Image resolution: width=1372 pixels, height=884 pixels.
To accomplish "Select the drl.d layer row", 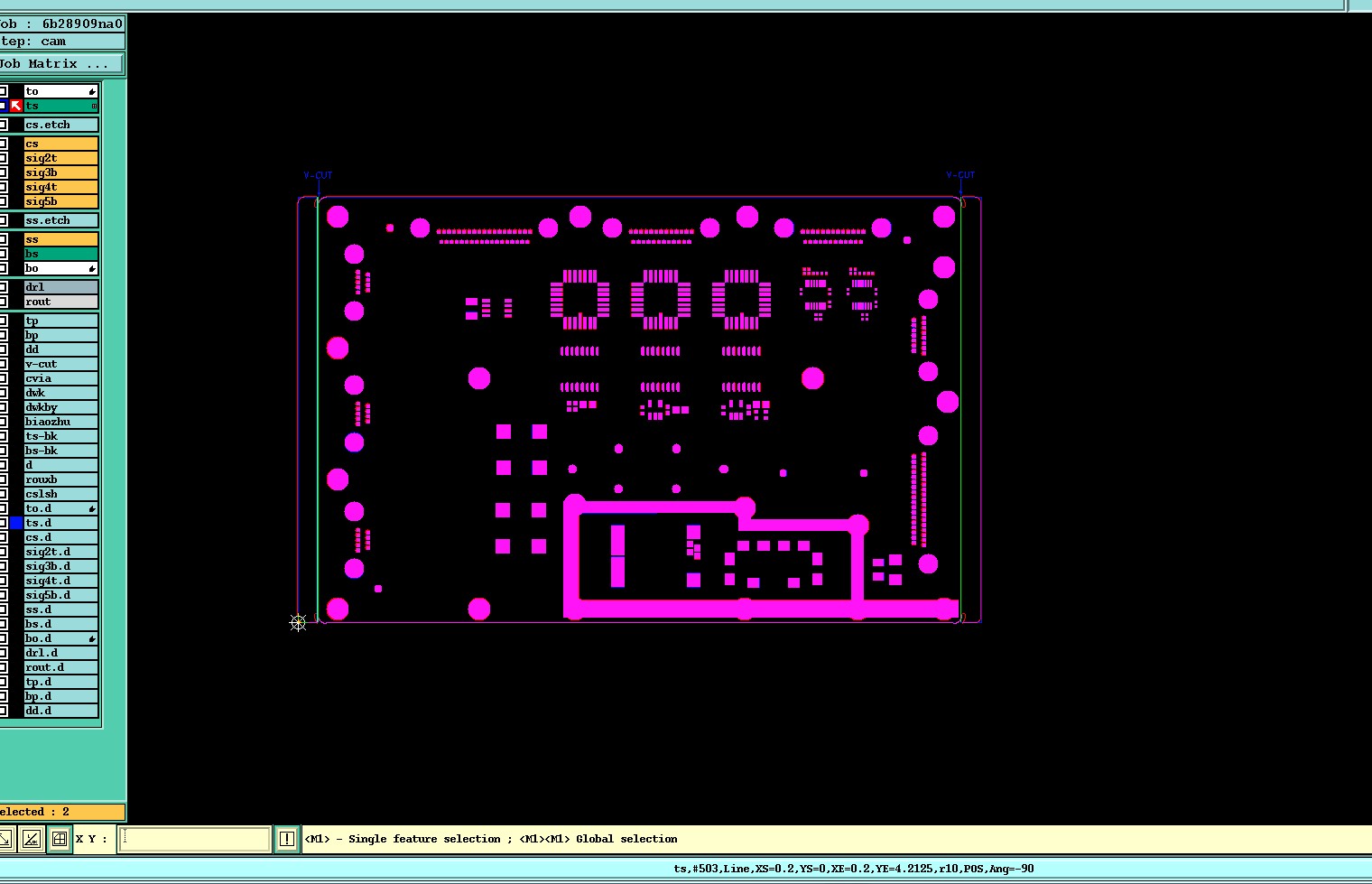I will coord(60,653).
